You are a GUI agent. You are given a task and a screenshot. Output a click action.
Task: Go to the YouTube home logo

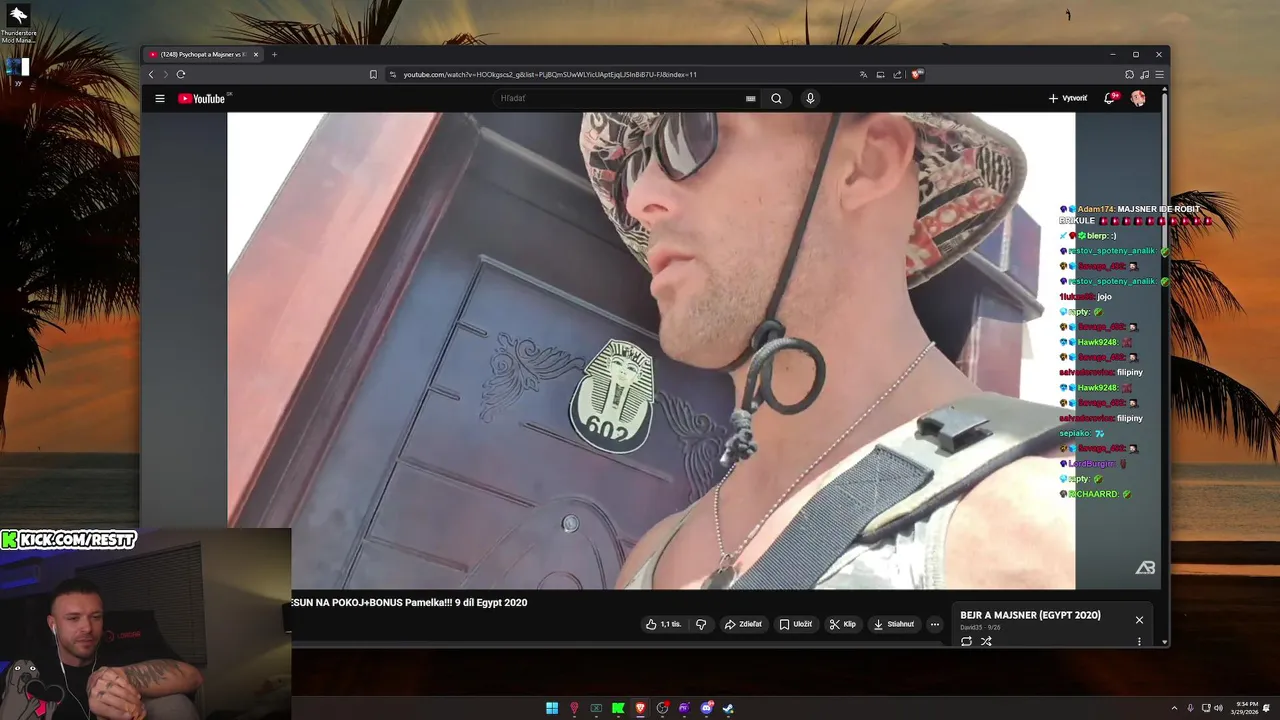202,98
